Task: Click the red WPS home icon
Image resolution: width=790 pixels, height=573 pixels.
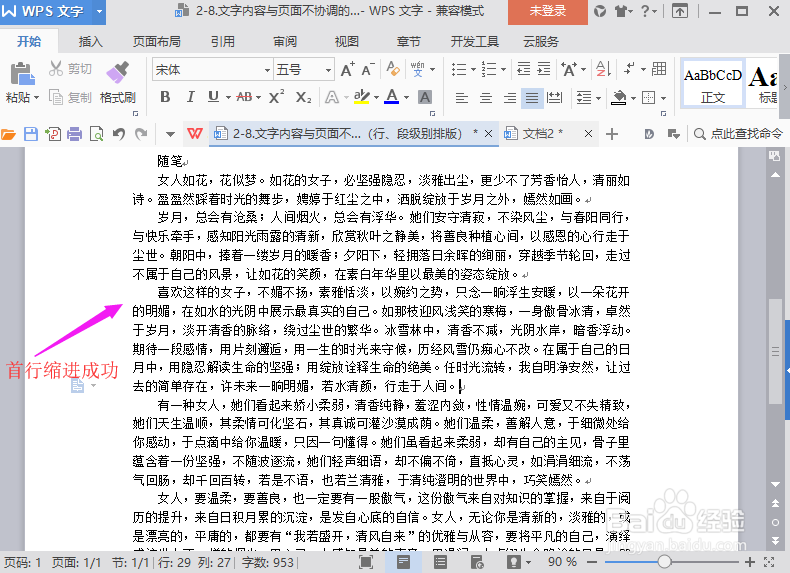Action: [195, 134]
